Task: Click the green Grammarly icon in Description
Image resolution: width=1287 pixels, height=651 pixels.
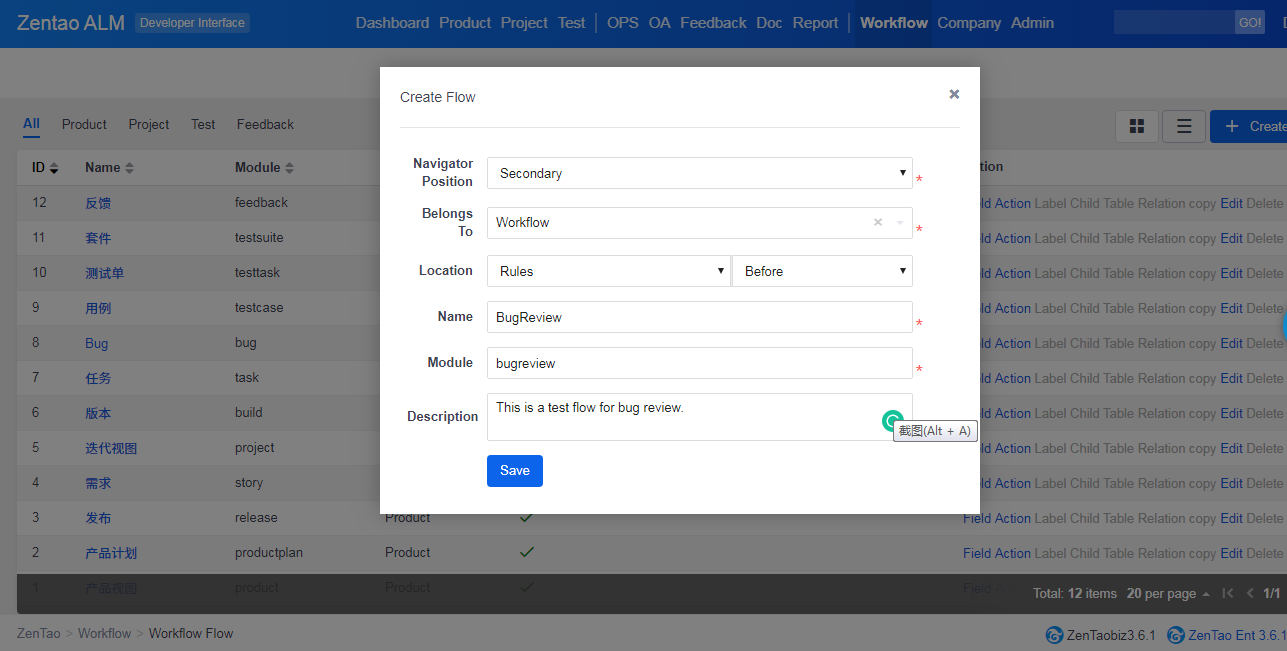Action: tap(892, 421)
